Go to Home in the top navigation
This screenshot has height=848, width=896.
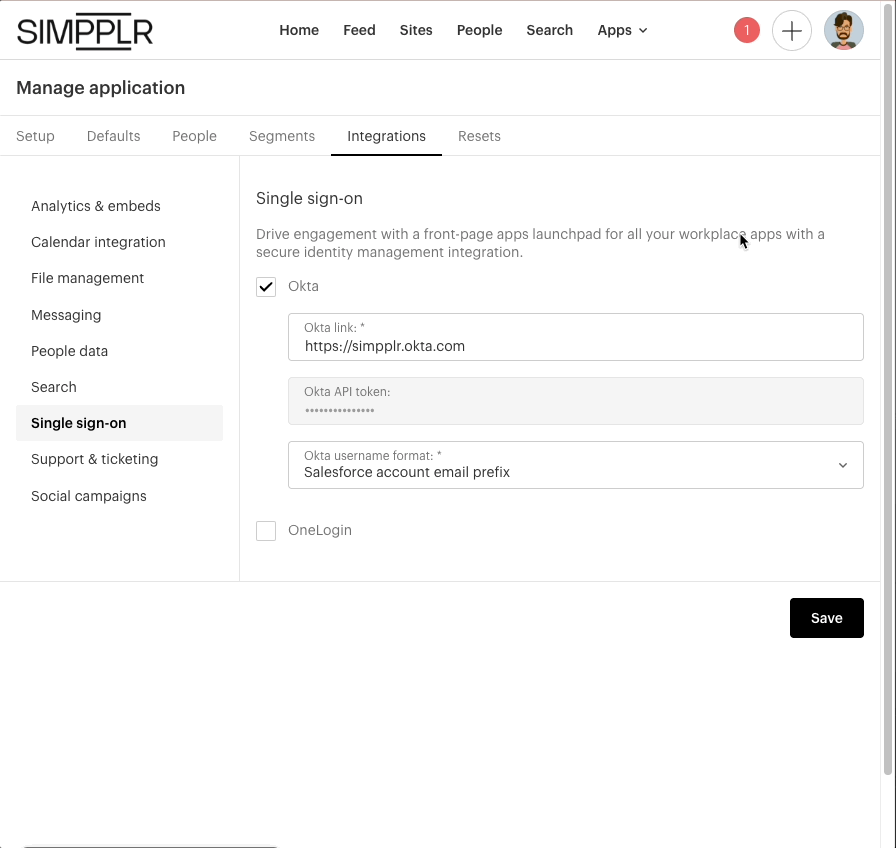[x=299, y=30]
